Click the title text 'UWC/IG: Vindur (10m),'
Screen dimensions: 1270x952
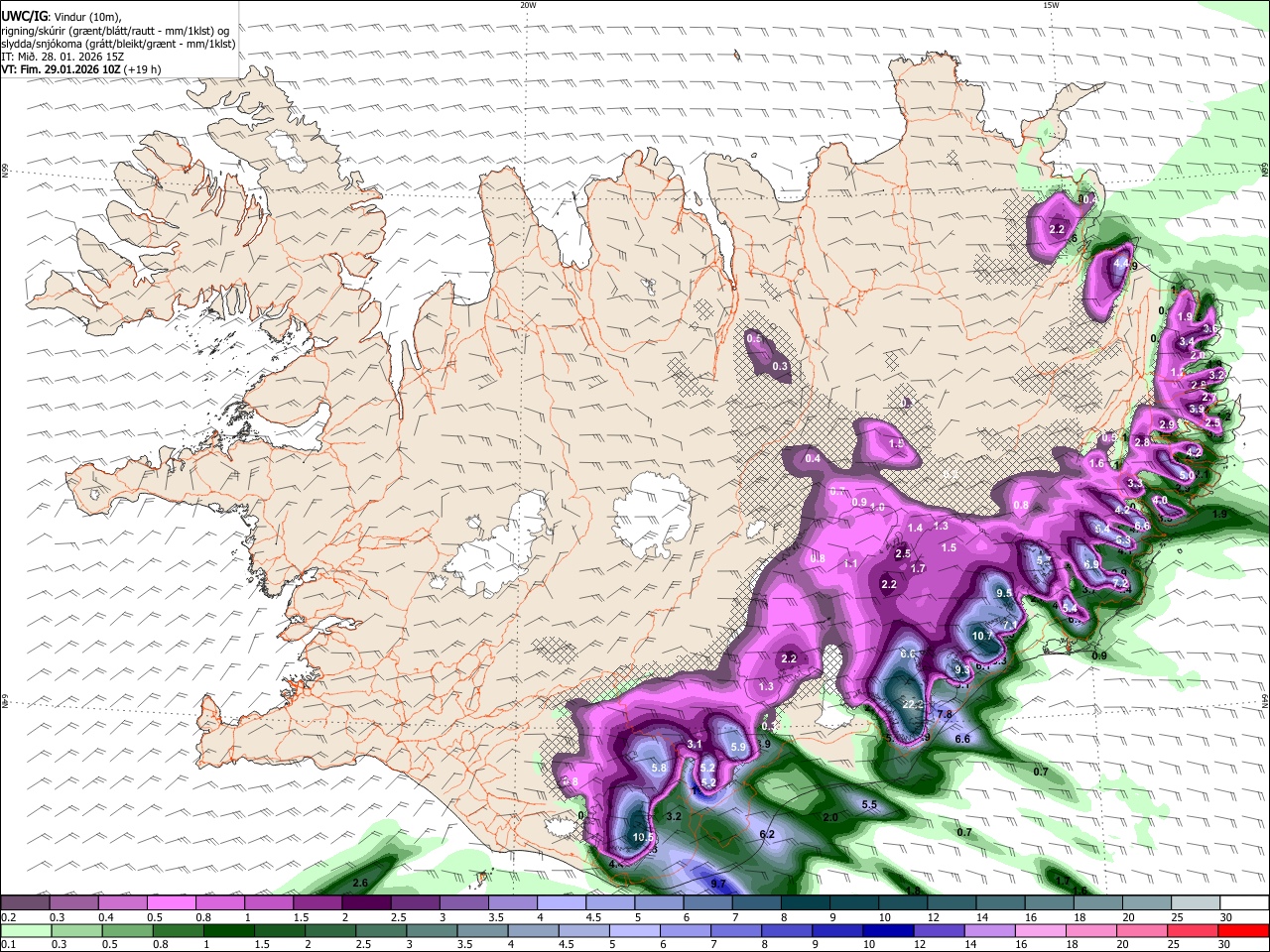tap(62, 16)
